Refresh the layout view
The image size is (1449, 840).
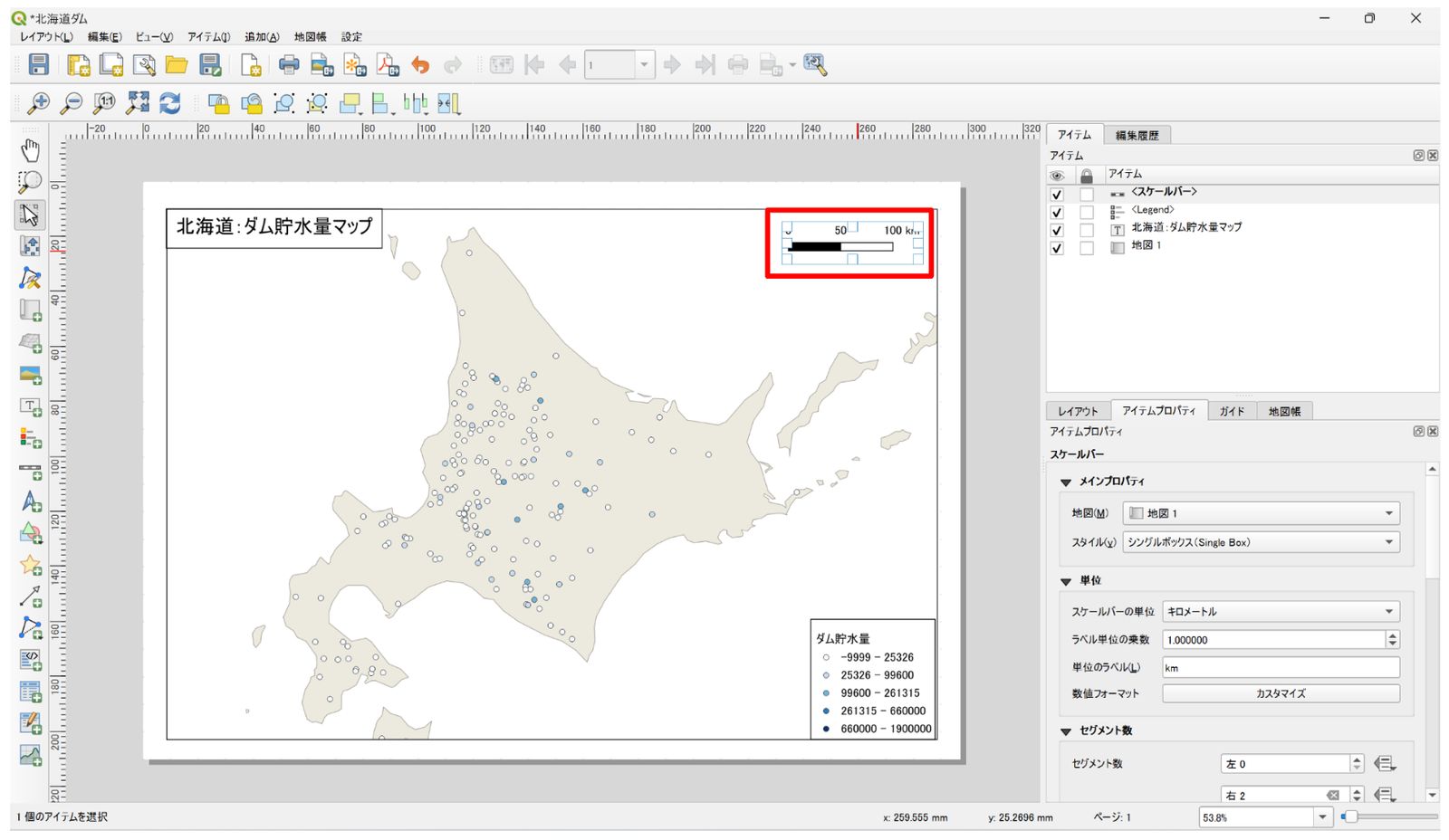click(x=169, y=103)
